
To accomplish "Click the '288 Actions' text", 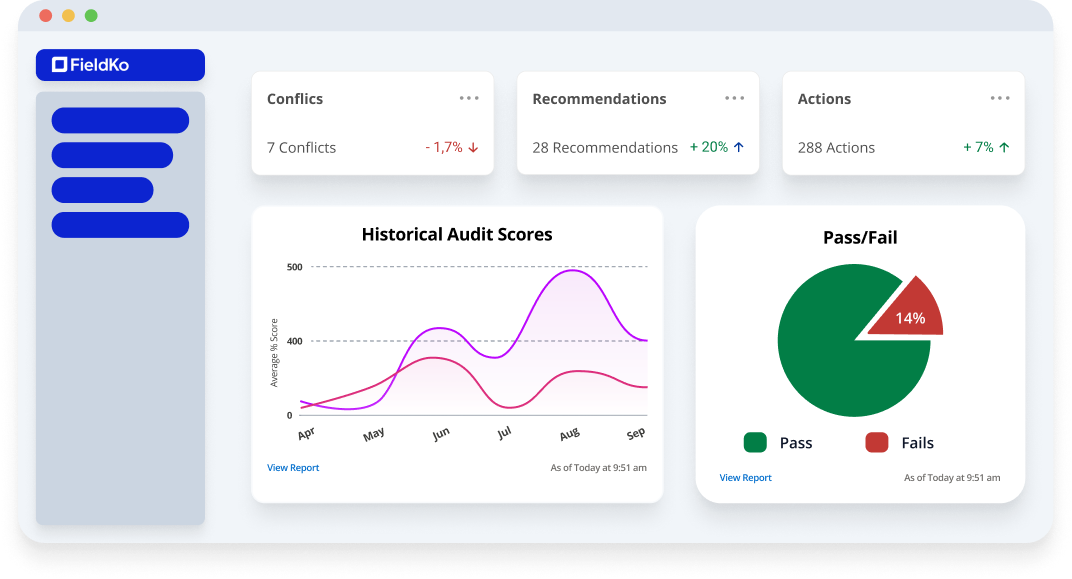I will 836,148.
